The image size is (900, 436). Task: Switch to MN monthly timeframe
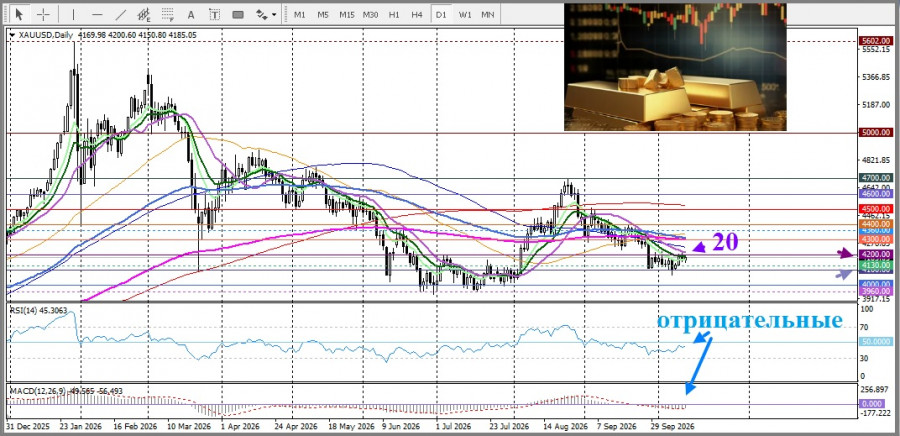(487, 15)
